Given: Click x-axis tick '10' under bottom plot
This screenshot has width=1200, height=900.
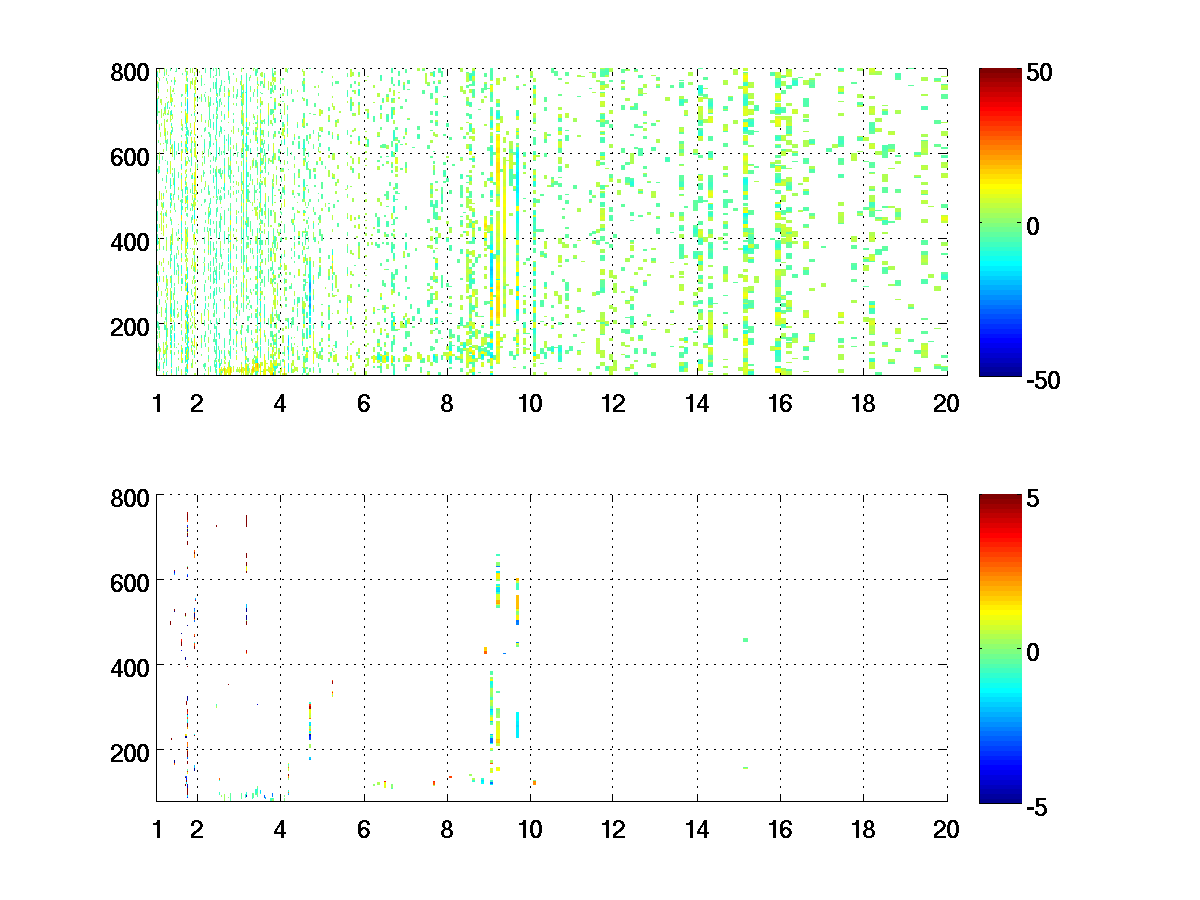Looking at the screenshot, I should (530, 829).
